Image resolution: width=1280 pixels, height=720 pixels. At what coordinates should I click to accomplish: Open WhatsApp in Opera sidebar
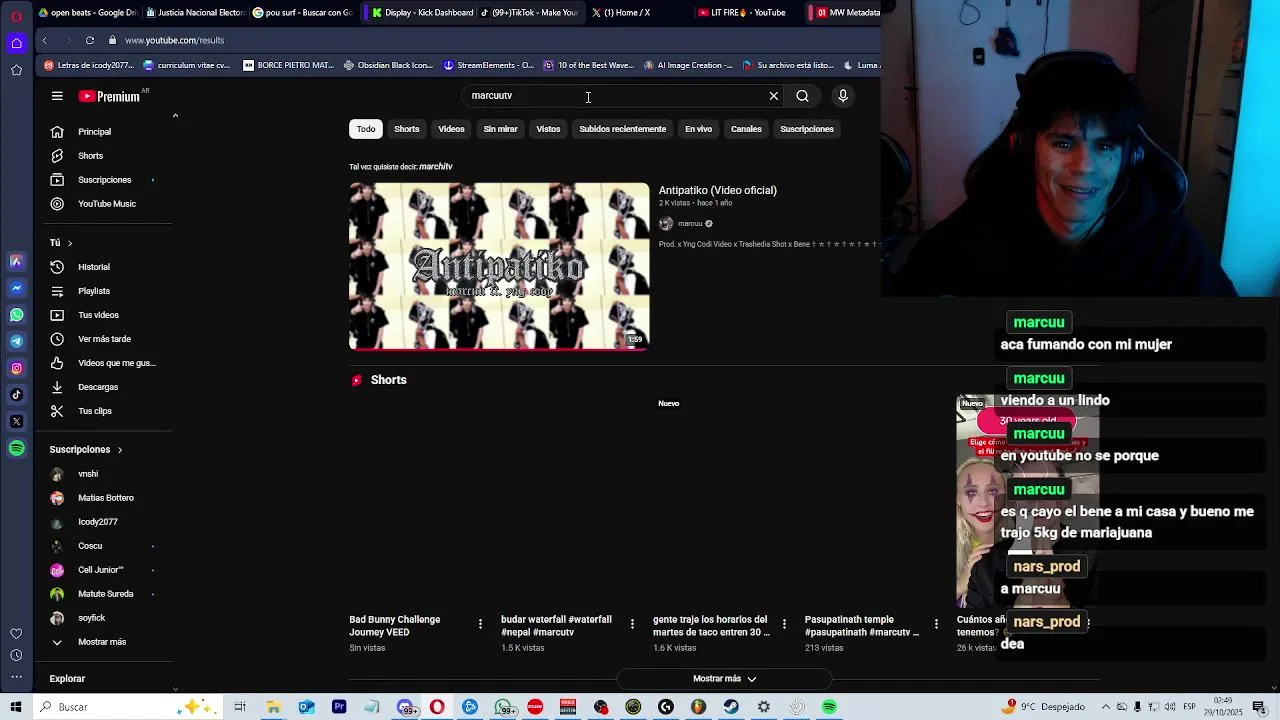[x=16, y=315]
